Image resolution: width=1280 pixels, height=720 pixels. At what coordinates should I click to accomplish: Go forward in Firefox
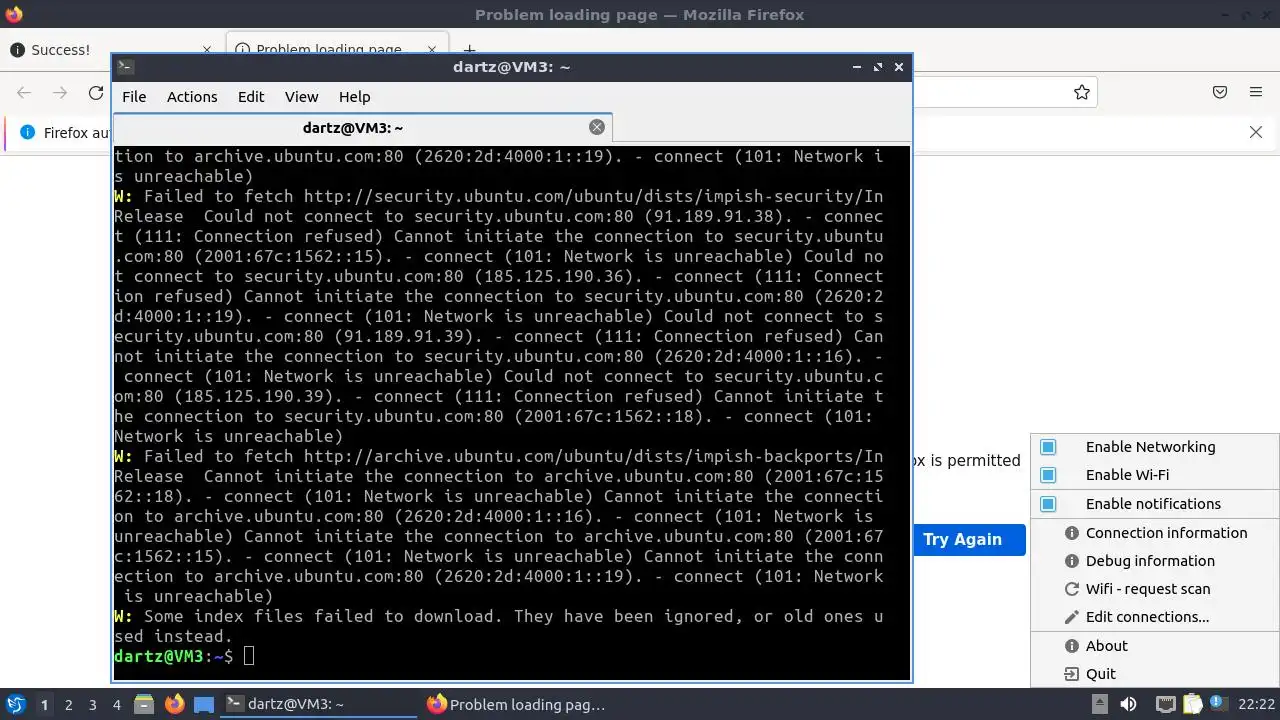pyautogui.click(x=60, y=92)
